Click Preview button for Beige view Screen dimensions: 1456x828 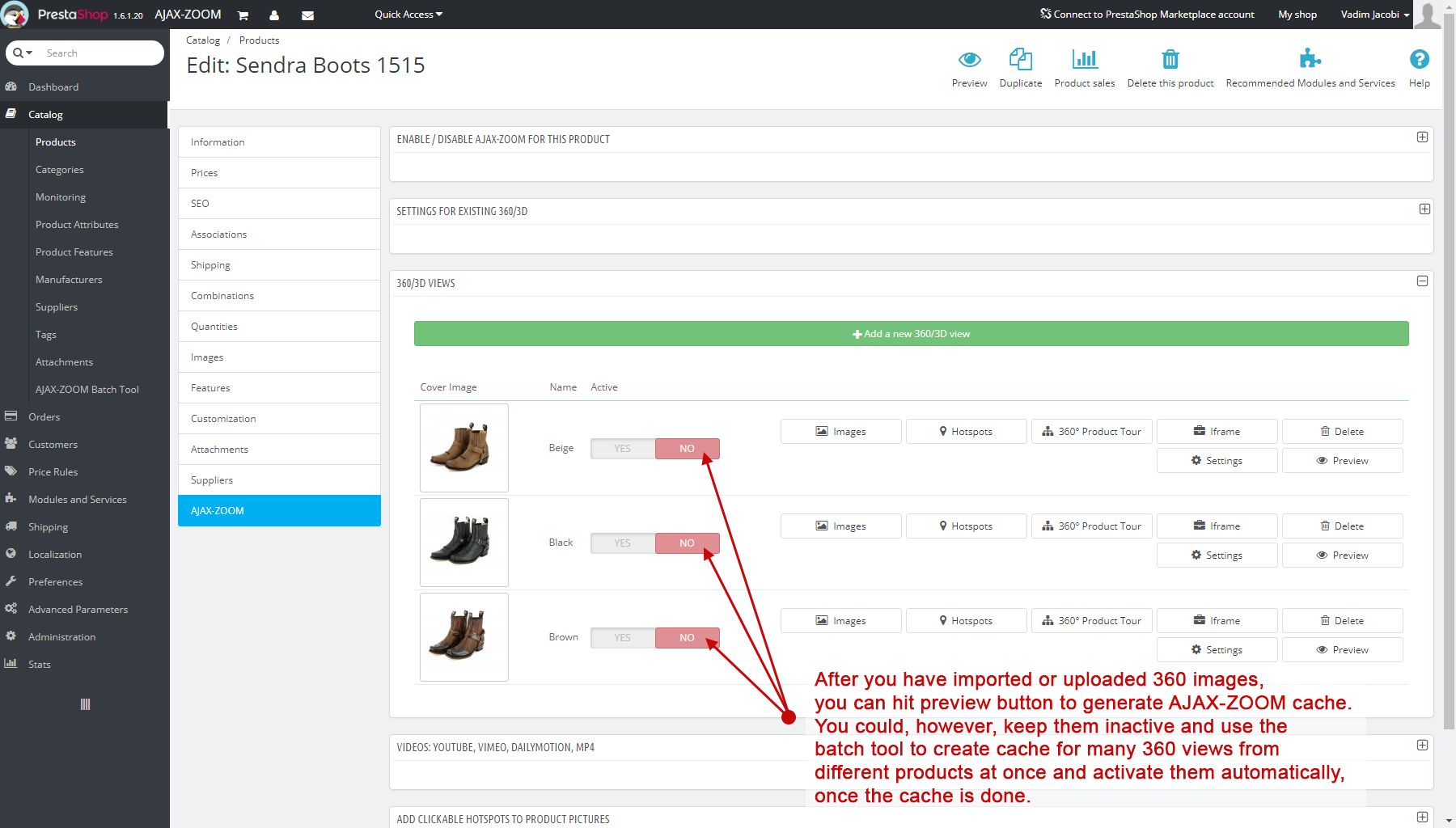click(1343, 461)
